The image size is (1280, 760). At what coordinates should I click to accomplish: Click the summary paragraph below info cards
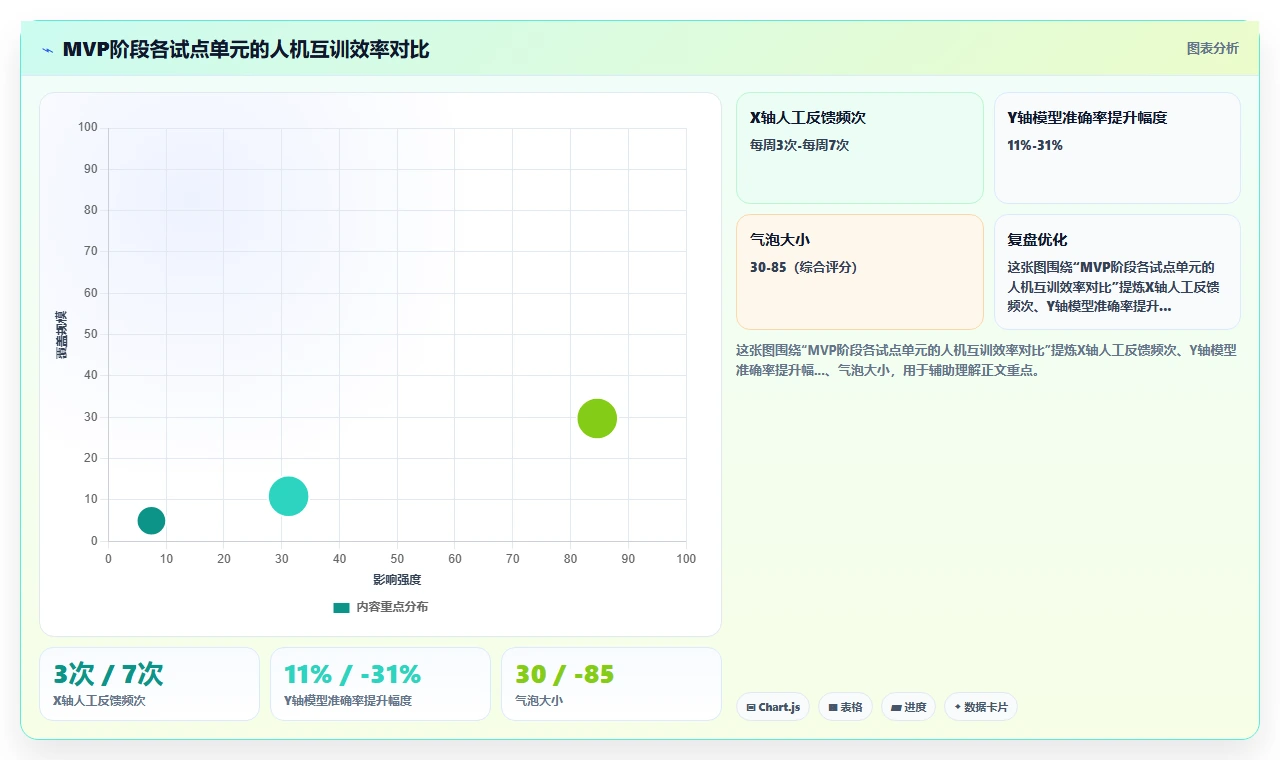coord(986,360)
